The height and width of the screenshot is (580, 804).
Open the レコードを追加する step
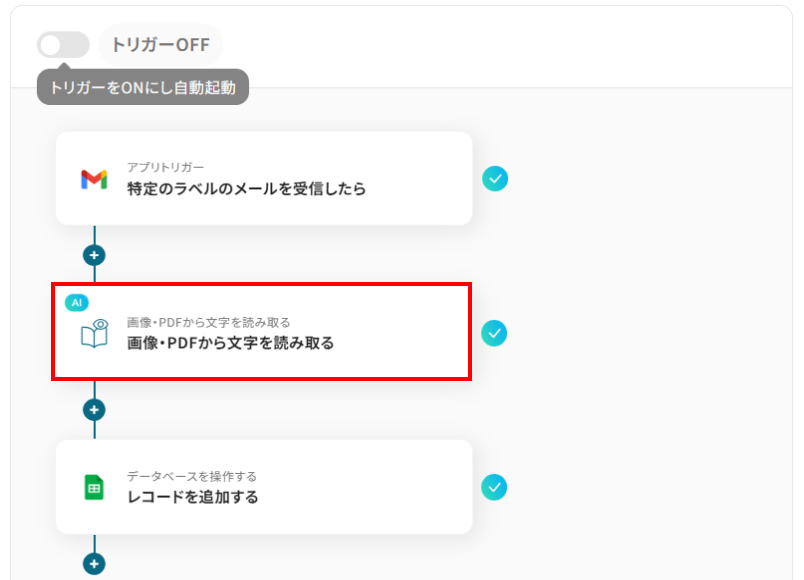[192, 497]
